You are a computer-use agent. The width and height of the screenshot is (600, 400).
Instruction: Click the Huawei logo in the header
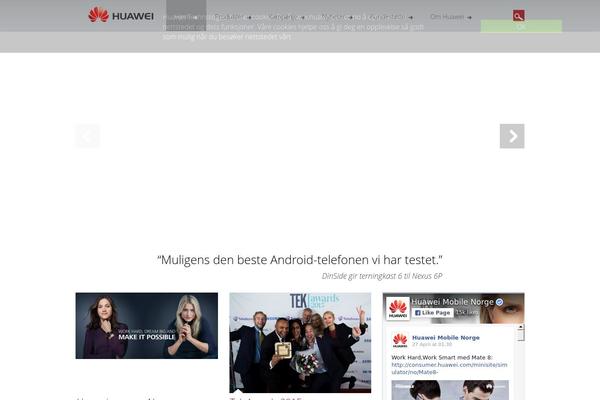click(x=121, y=15)
